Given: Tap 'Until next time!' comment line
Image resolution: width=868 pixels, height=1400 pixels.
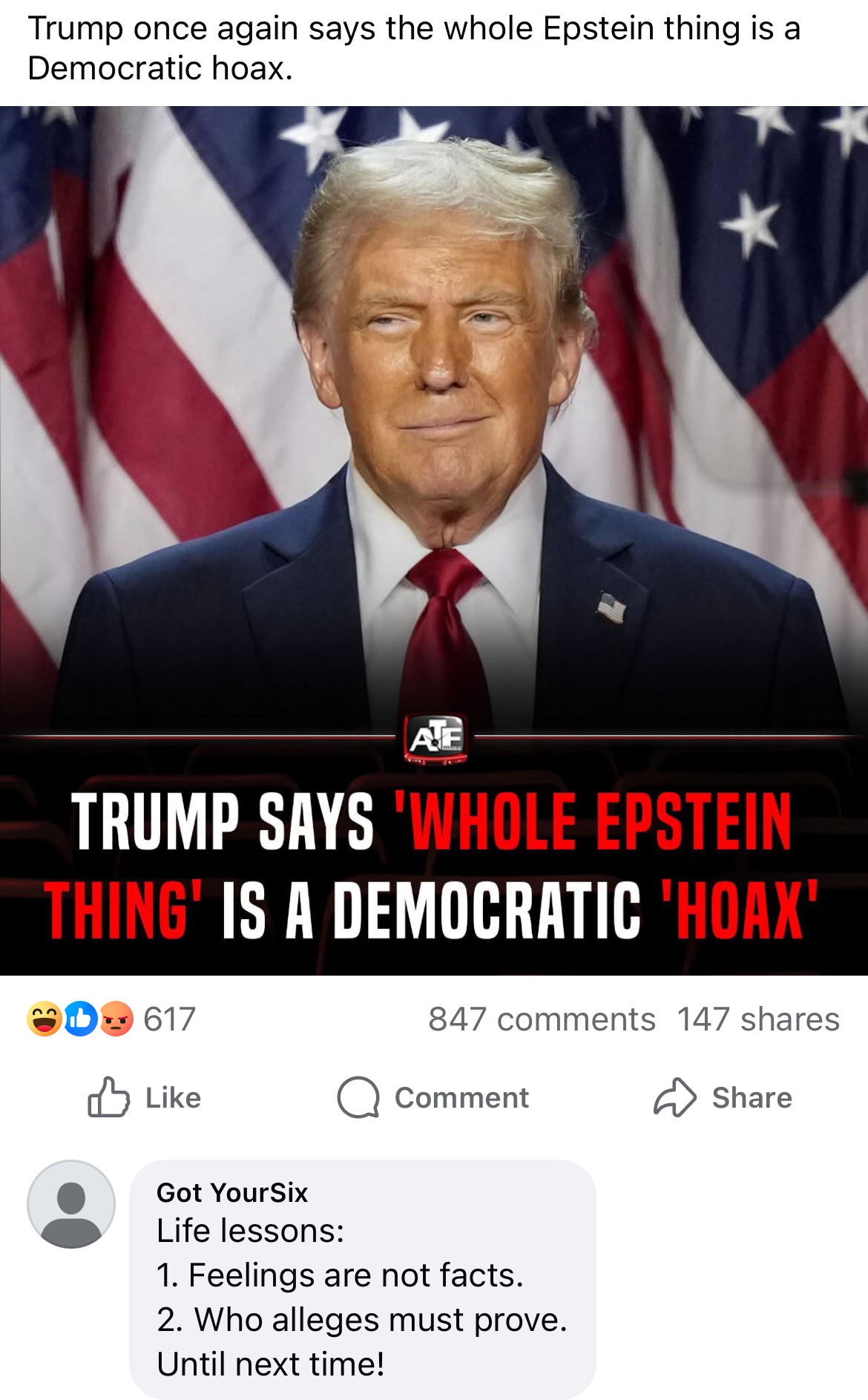Looking at the screenshot, I should coord(271,1364).
